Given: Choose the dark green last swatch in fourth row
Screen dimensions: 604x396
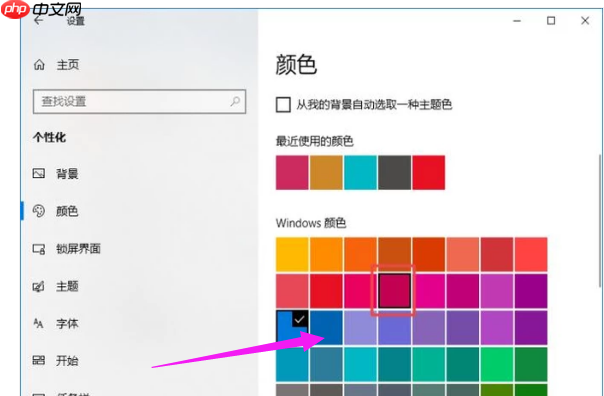Looking at the screenshot, I should click(531, 364).
